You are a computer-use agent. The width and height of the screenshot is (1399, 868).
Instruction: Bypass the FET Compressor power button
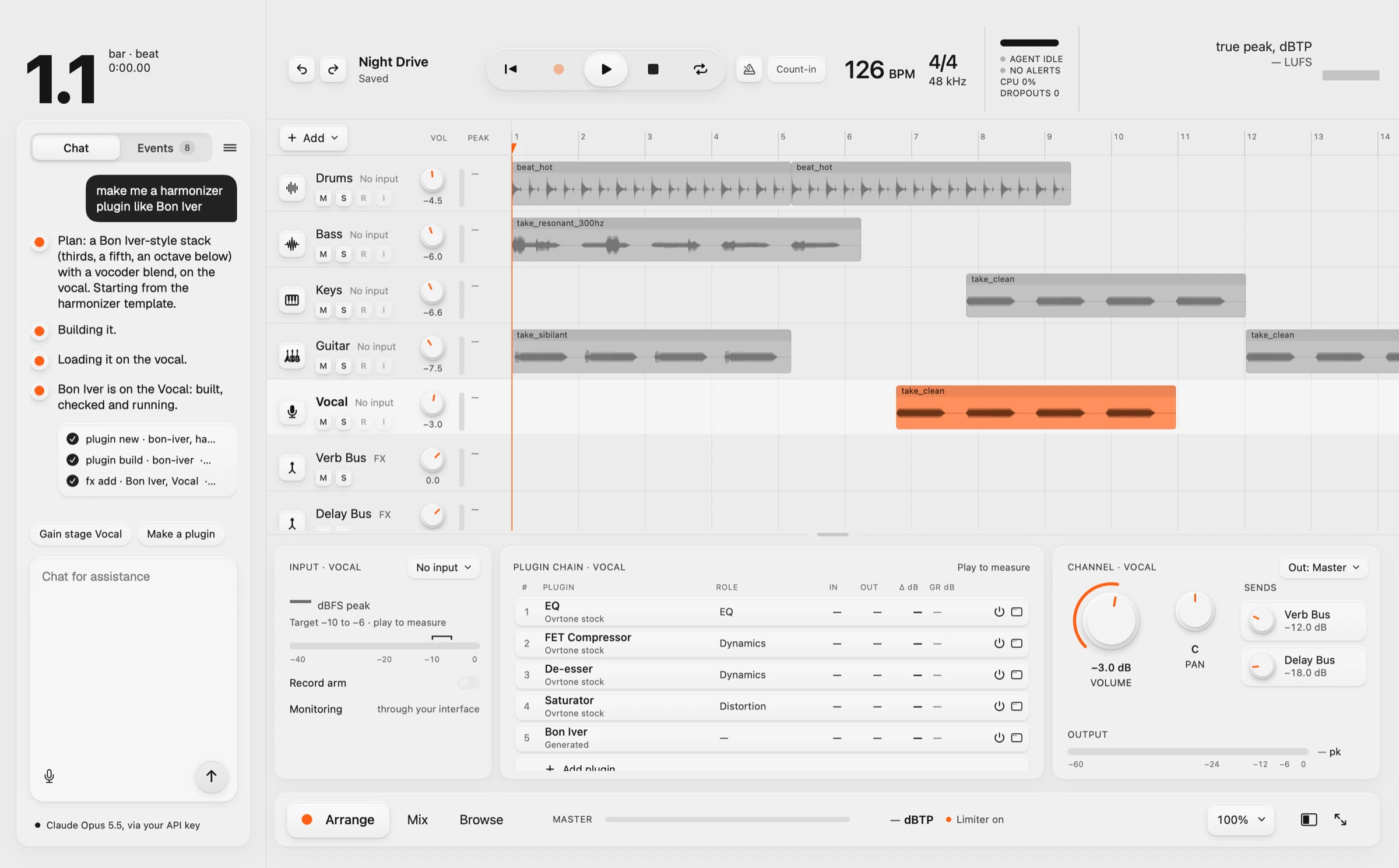click(x=999, y=644)
